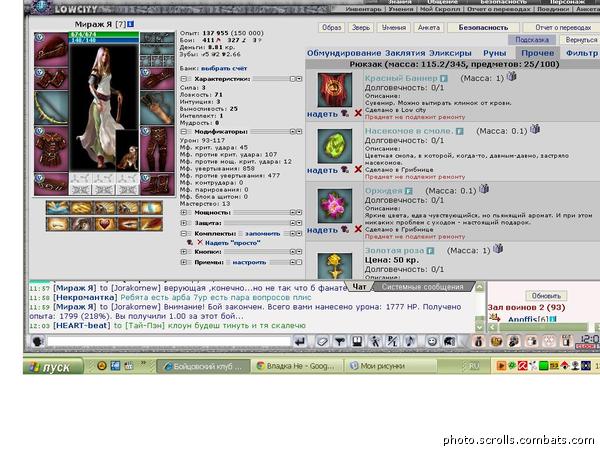This screenshot has height=450, width=600.
Task: Click the equipped boots slot
Action: (157, 184)
